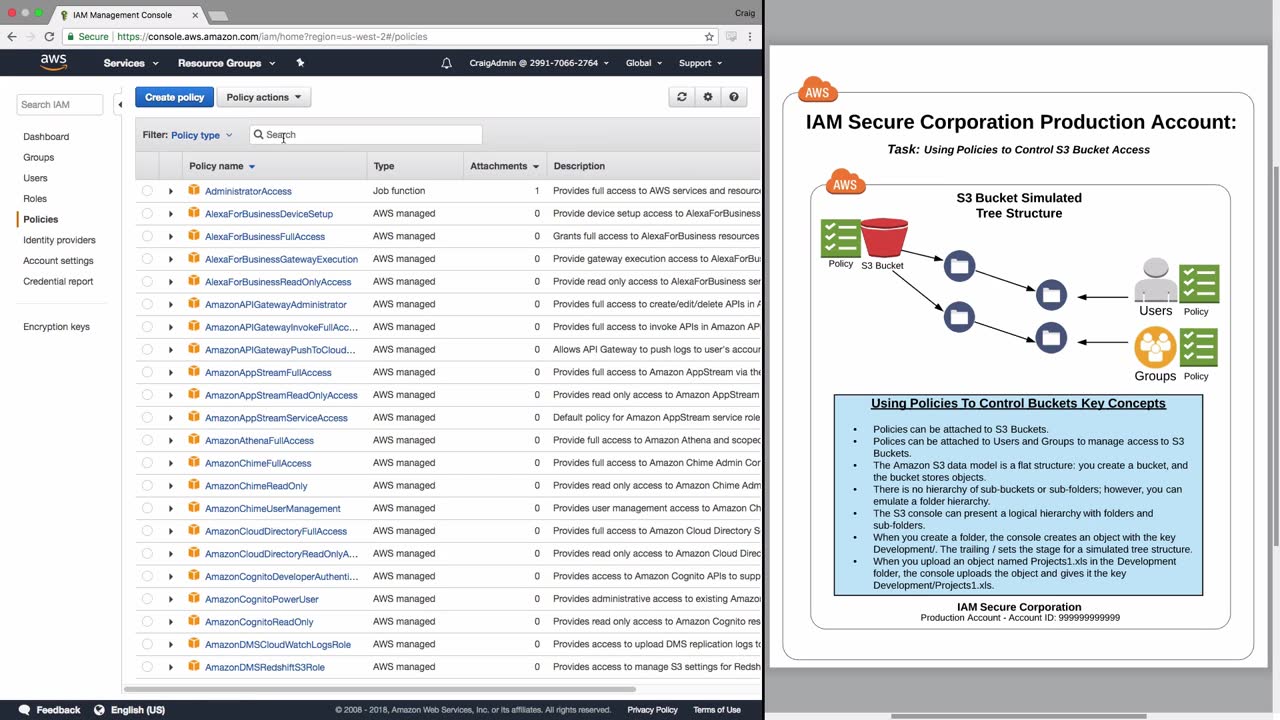Open Credential report in the sidebar
1280x720 pixels.
[58, 282]
